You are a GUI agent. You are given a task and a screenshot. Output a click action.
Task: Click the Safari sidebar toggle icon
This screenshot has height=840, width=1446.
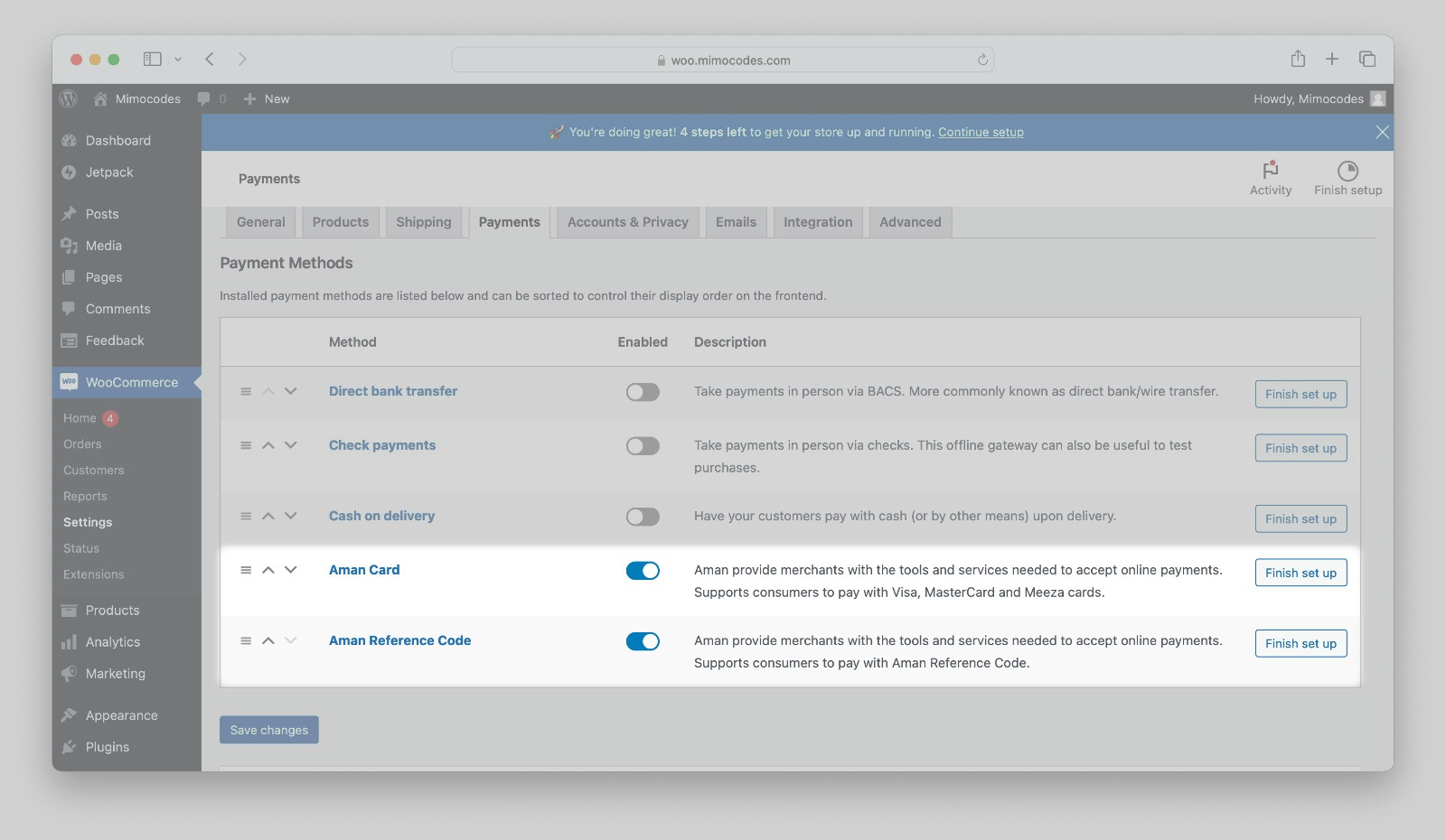coord(152,59)
